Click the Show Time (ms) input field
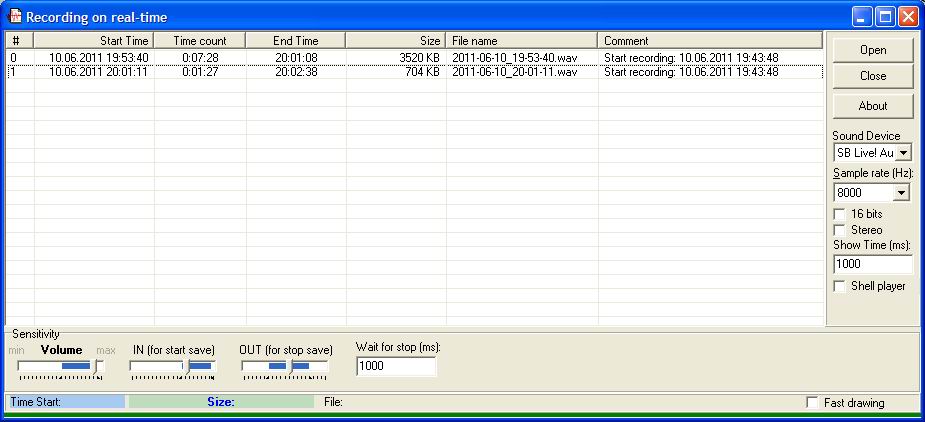Screen dimensions: 925x422 [x=872, y=264]
